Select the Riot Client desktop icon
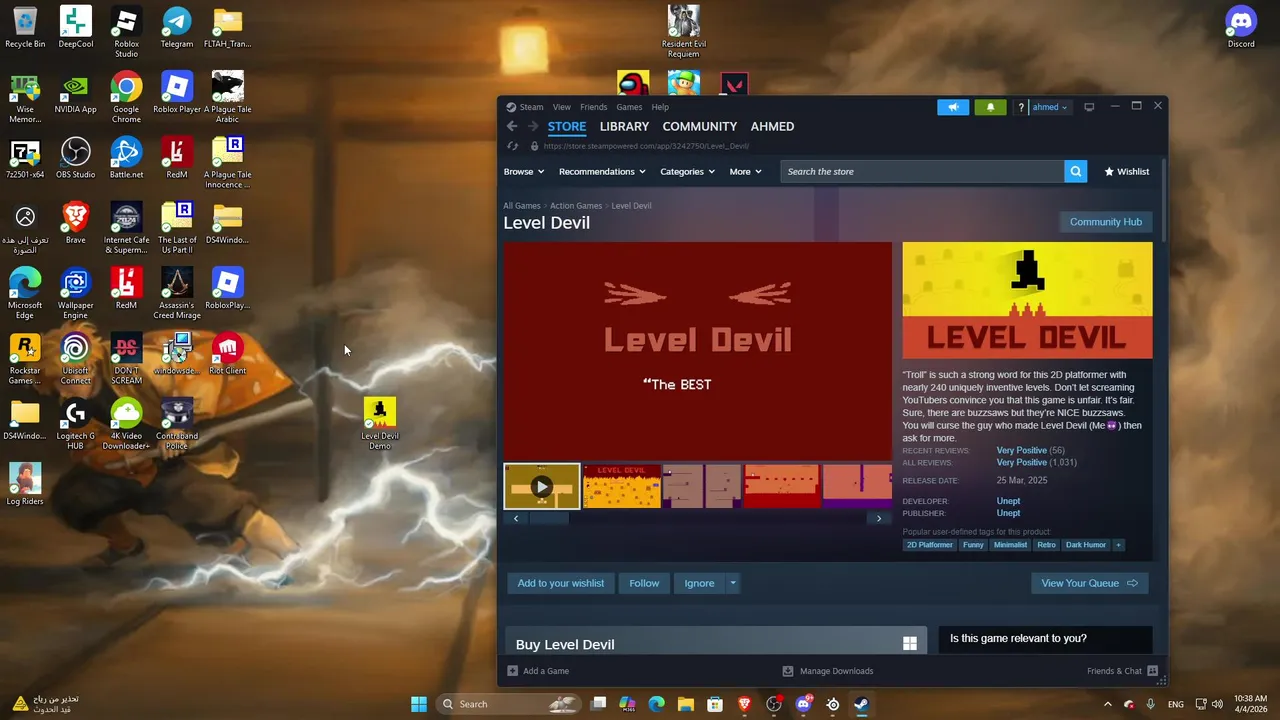The height and width of the screenshot is (720, 1280). [x=227, y=354]
